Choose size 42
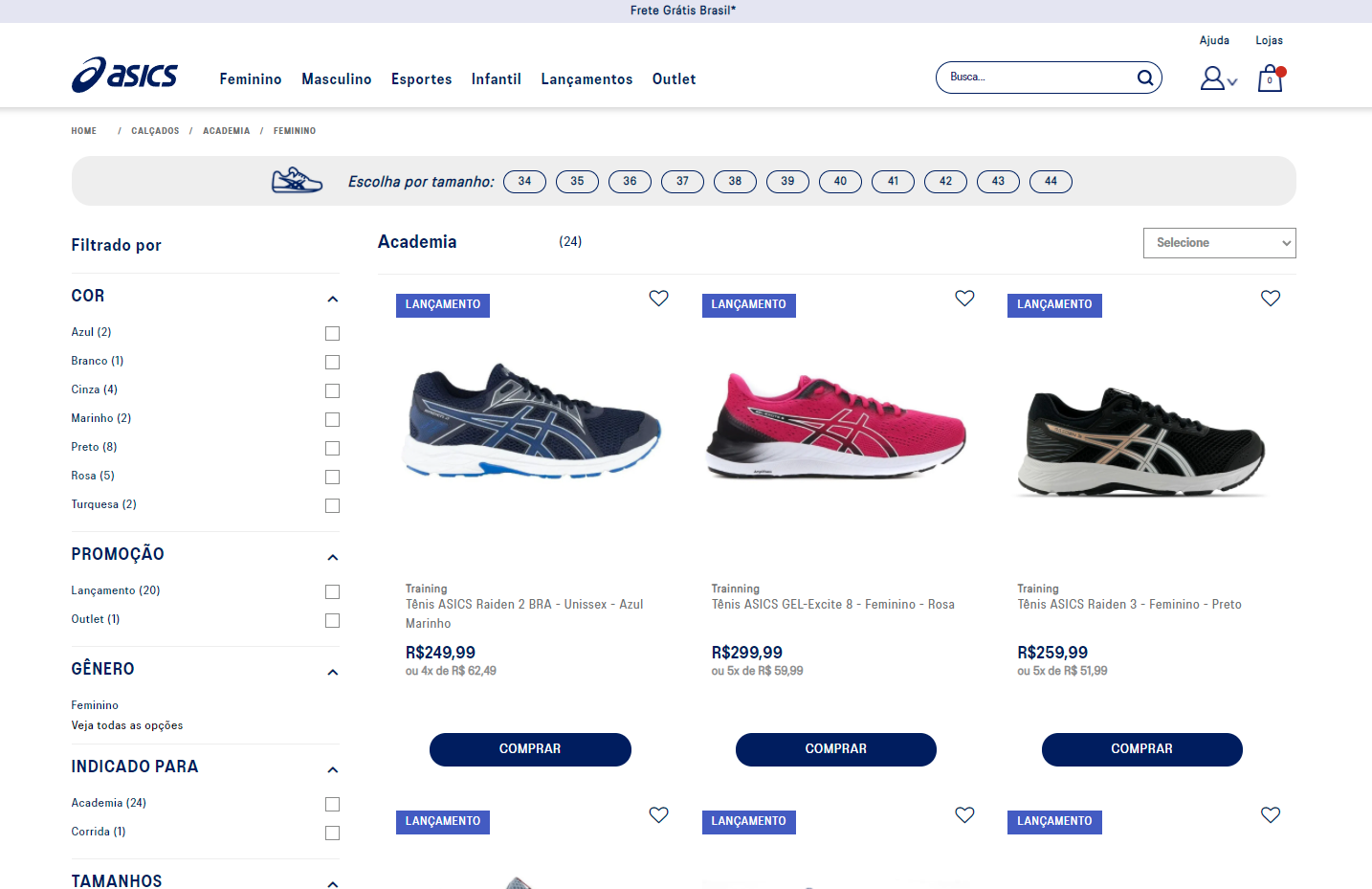 [x=945, y=182]
